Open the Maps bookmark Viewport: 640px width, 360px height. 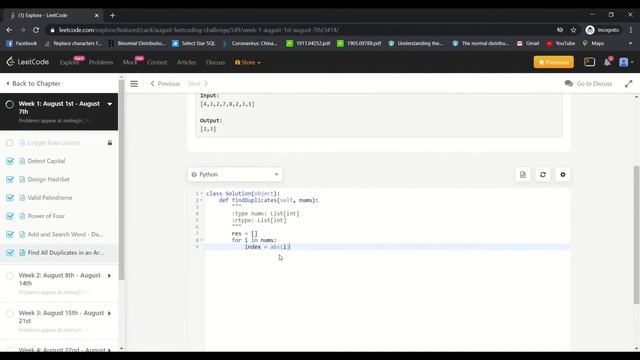[593, 43]
